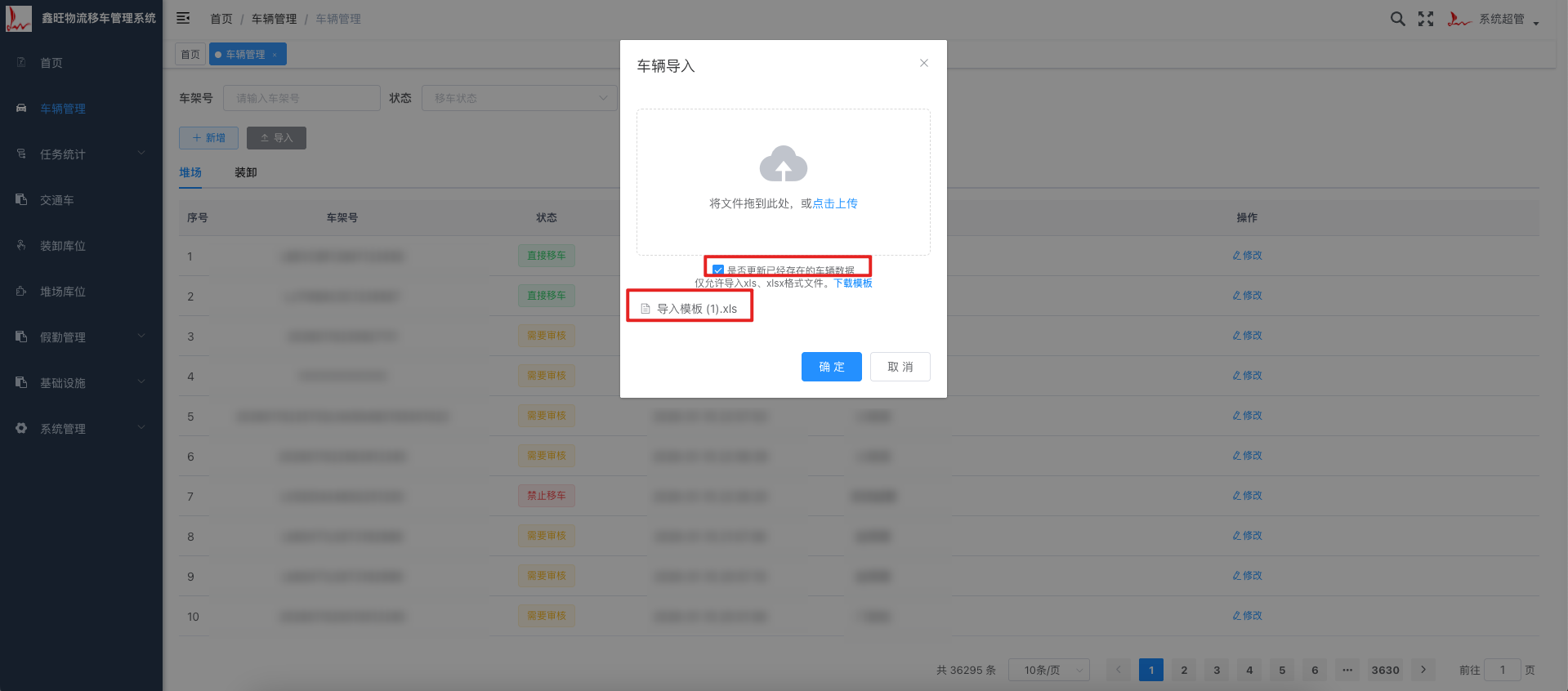1568x691 pixels.
Task: Click the 任务统计 sidebar icon
Action: pyautogui.click(x=21, y=154)
